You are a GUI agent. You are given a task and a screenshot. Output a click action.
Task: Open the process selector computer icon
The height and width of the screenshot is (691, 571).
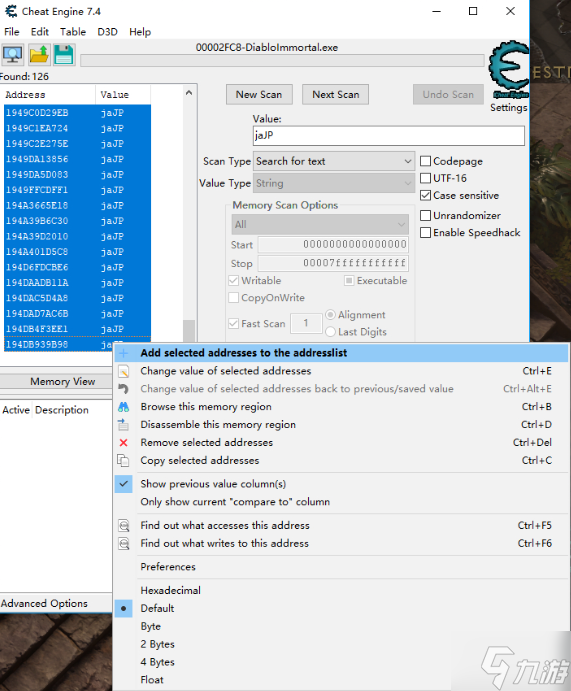(13, 55)
